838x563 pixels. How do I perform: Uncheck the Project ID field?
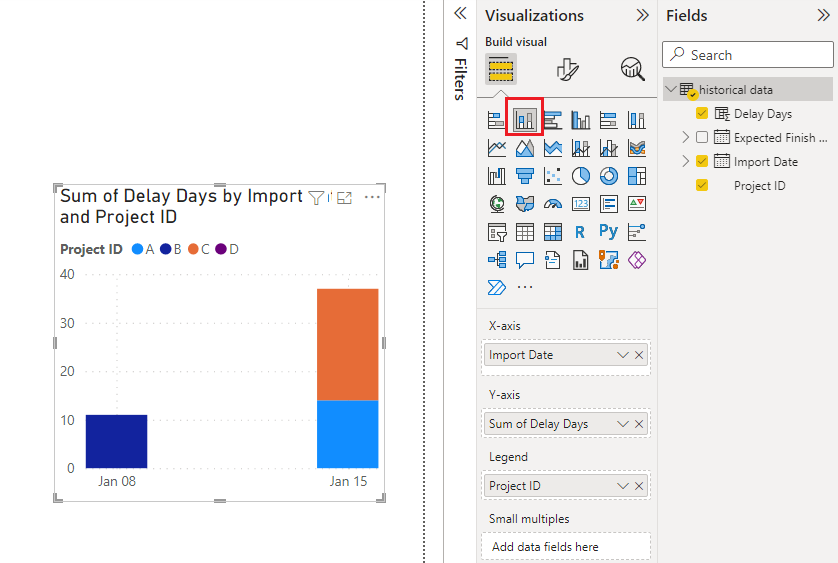point(702,185)
